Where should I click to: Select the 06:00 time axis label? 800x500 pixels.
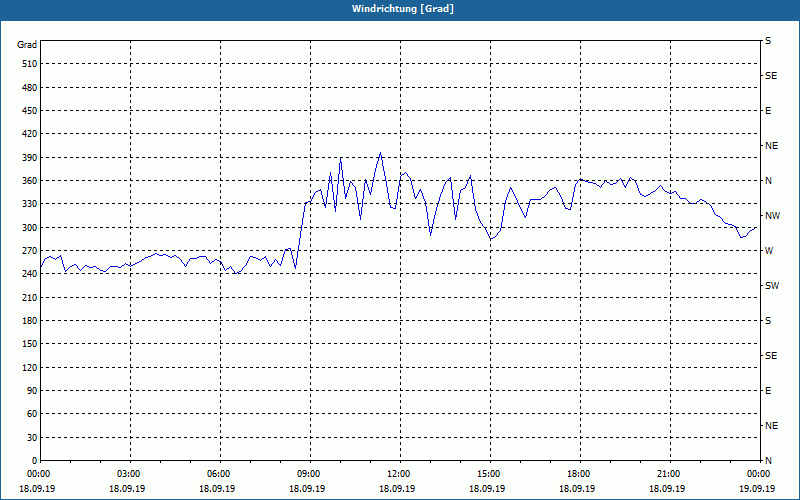pos(217,474)
